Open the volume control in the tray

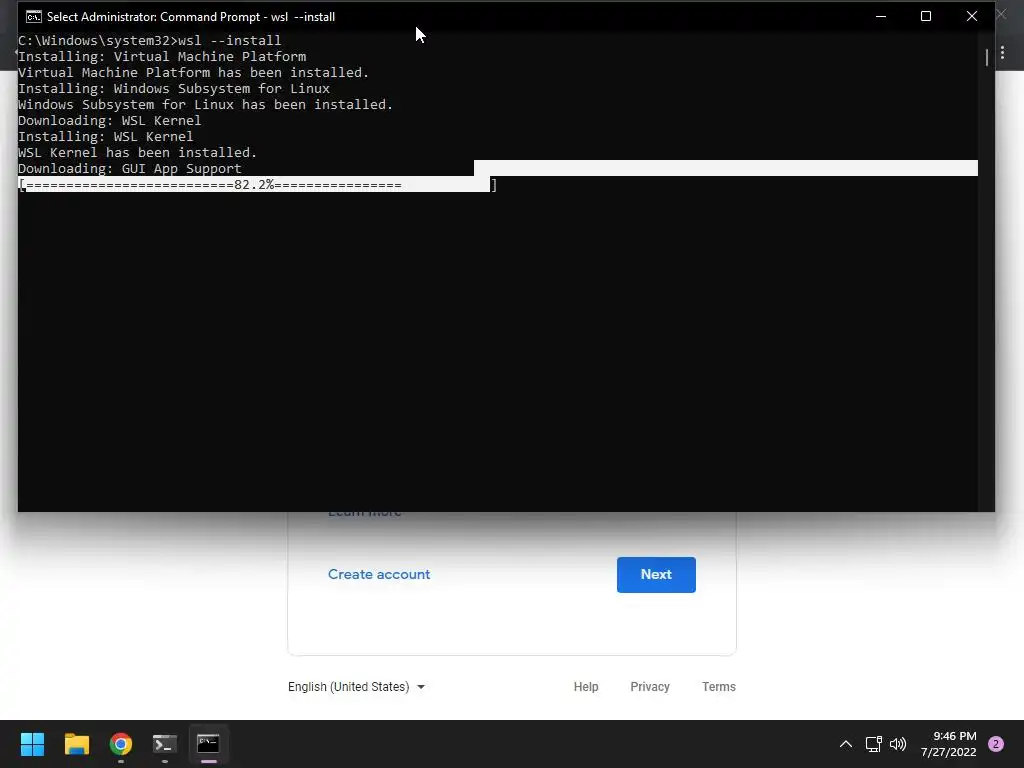(898, 744)
